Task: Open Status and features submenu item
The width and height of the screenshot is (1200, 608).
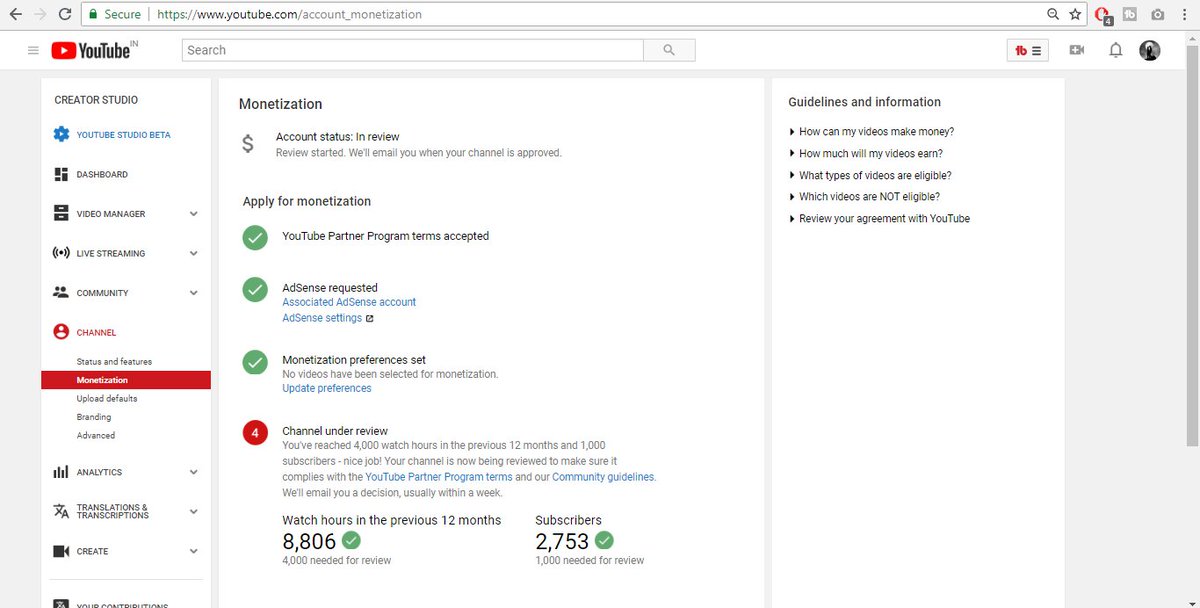Action: coord(114,361)
